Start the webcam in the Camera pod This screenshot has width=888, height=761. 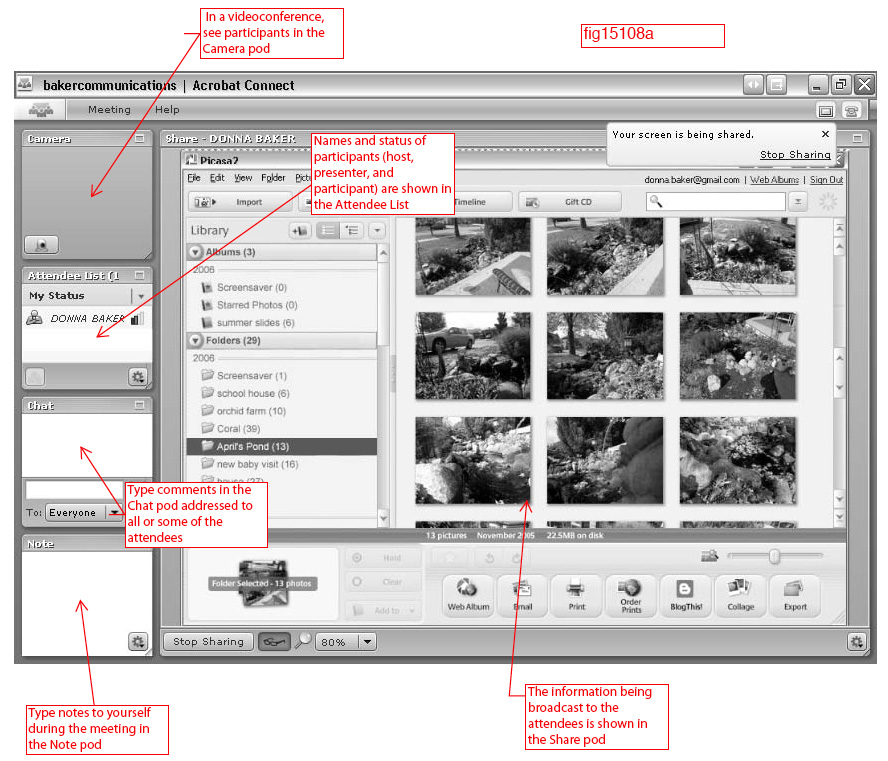tap(41, 243)
